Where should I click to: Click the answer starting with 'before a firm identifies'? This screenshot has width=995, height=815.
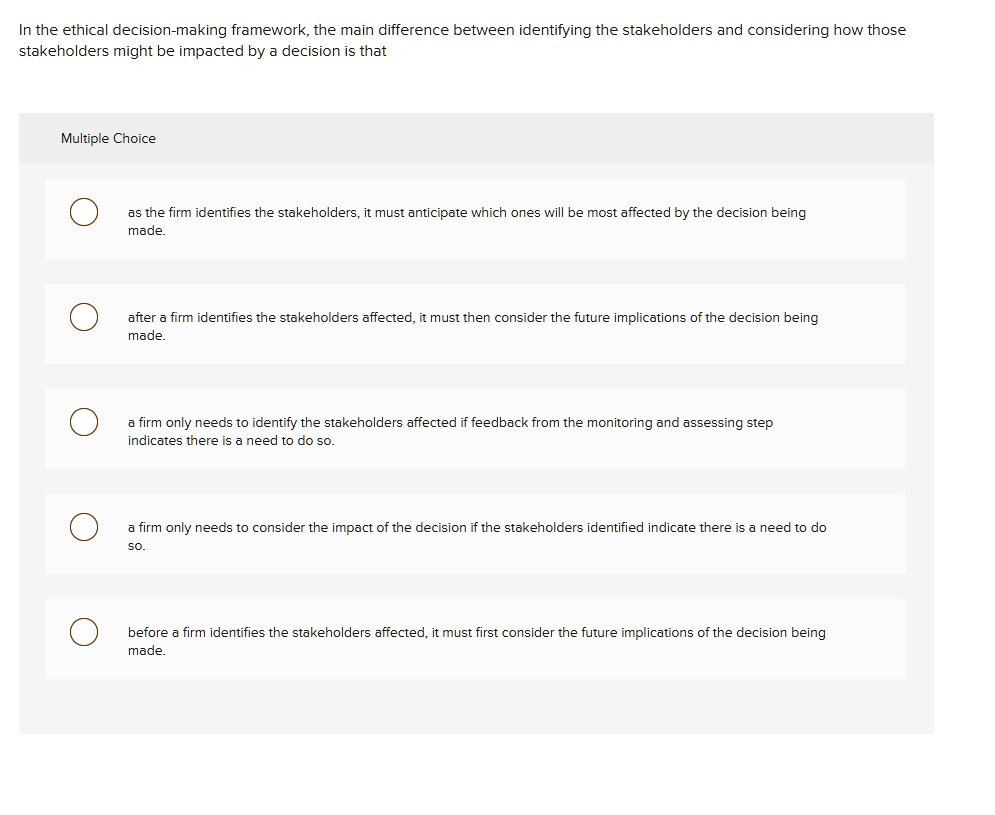475,641
